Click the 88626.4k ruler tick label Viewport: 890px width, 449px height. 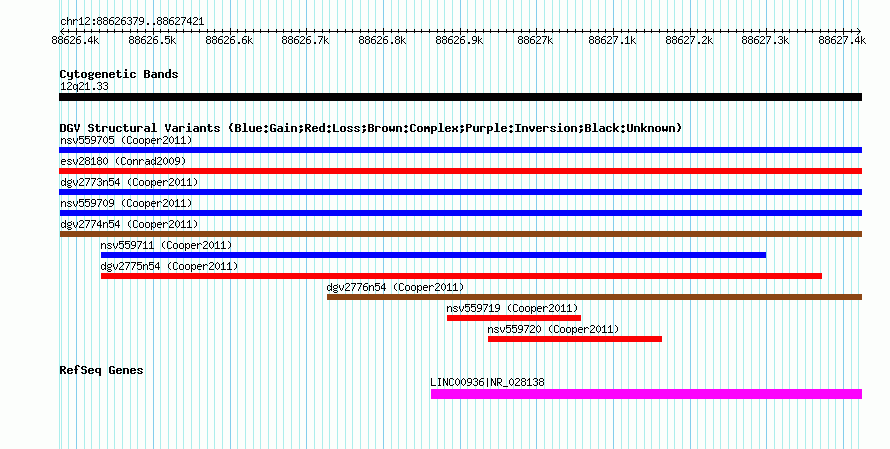click(x=75, y=41)
